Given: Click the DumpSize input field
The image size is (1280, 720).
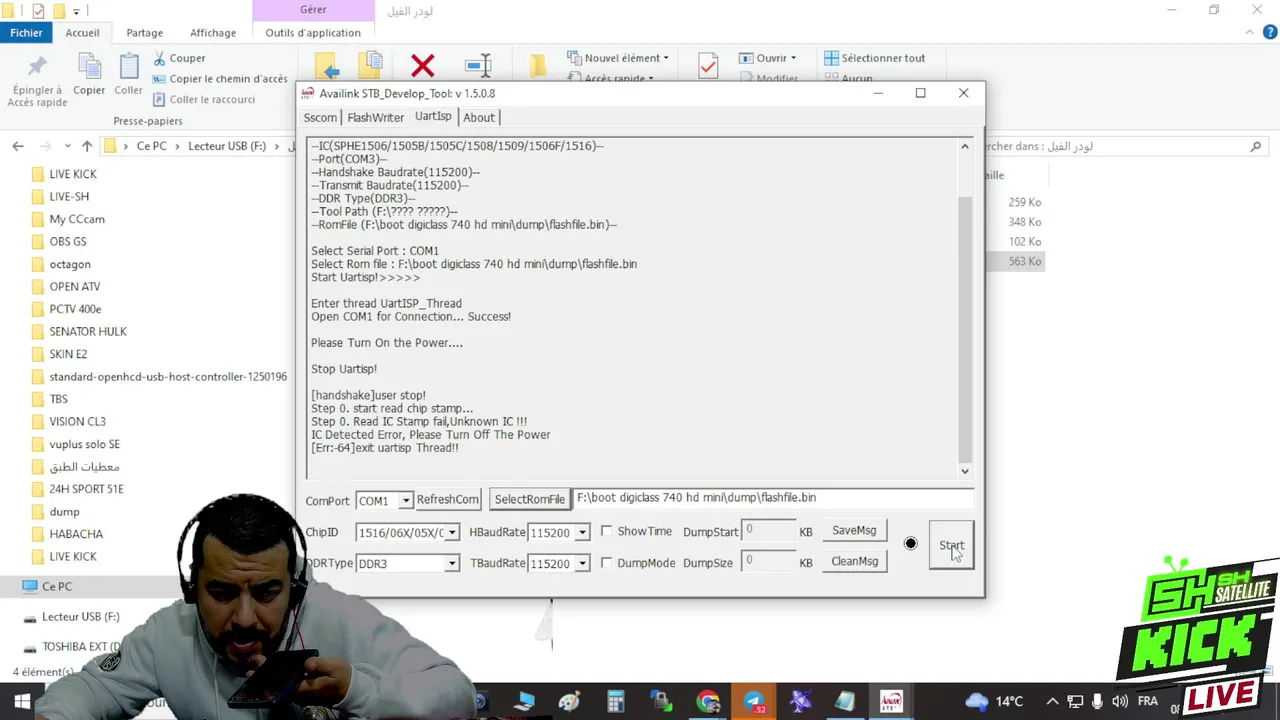Looking at the screenshot, I should click(x=768, y=562).
